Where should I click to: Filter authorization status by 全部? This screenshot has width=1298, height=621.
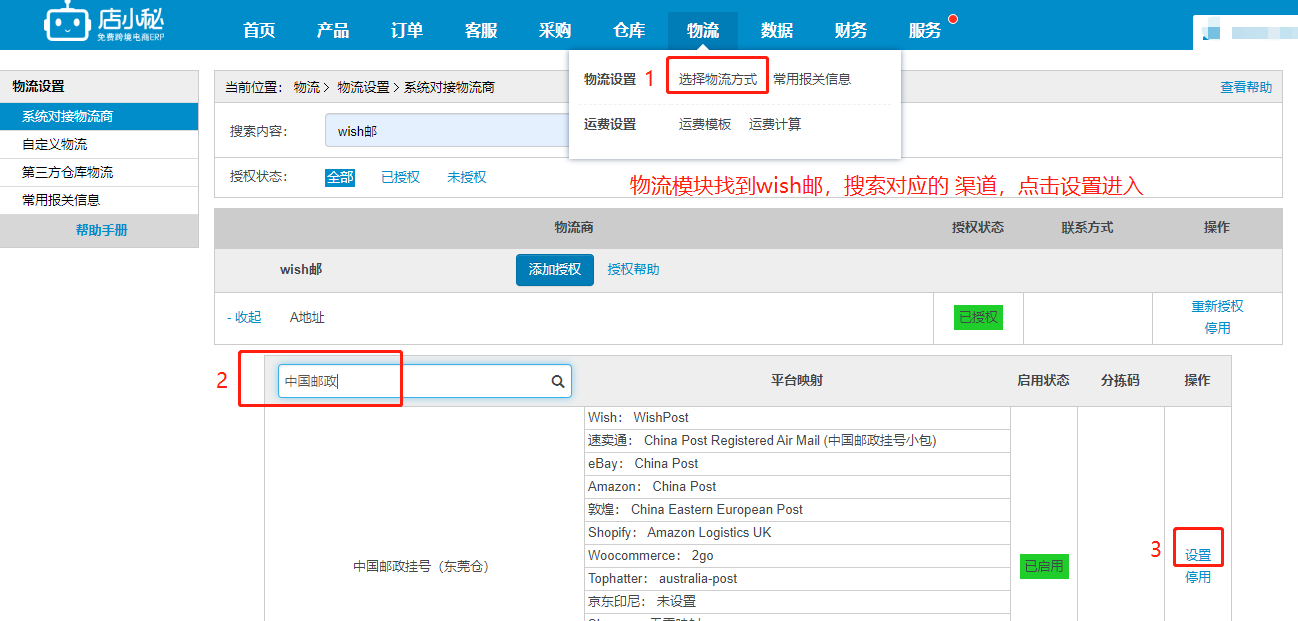pyautogui.click(x=340, y=177)
